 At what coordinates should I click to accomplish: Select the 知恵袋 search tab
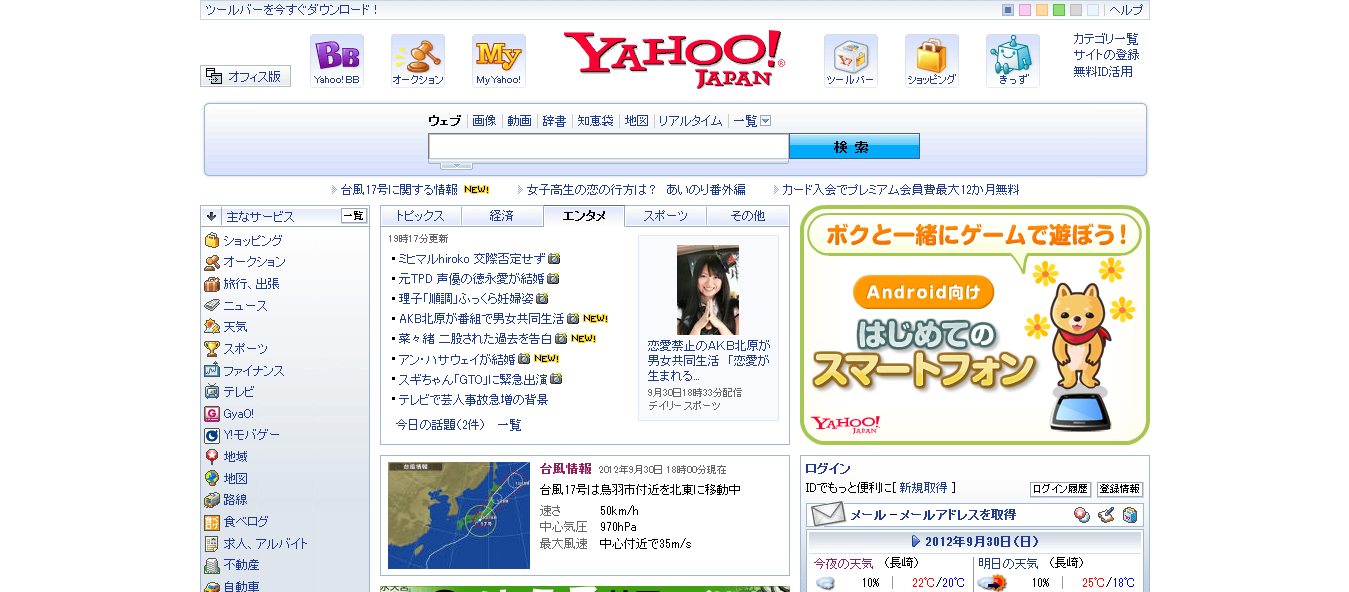point(595,121)
